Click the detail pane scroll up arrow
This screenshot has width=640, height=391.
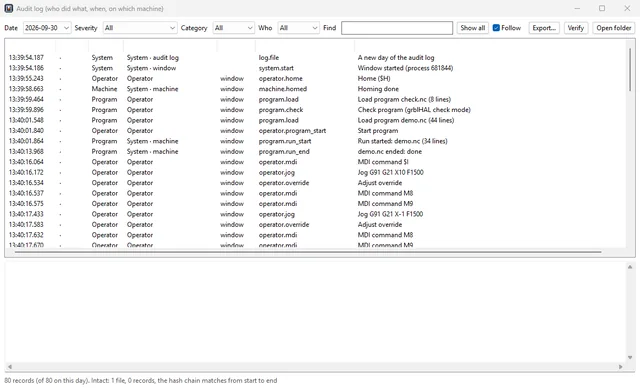coord(630,267)
